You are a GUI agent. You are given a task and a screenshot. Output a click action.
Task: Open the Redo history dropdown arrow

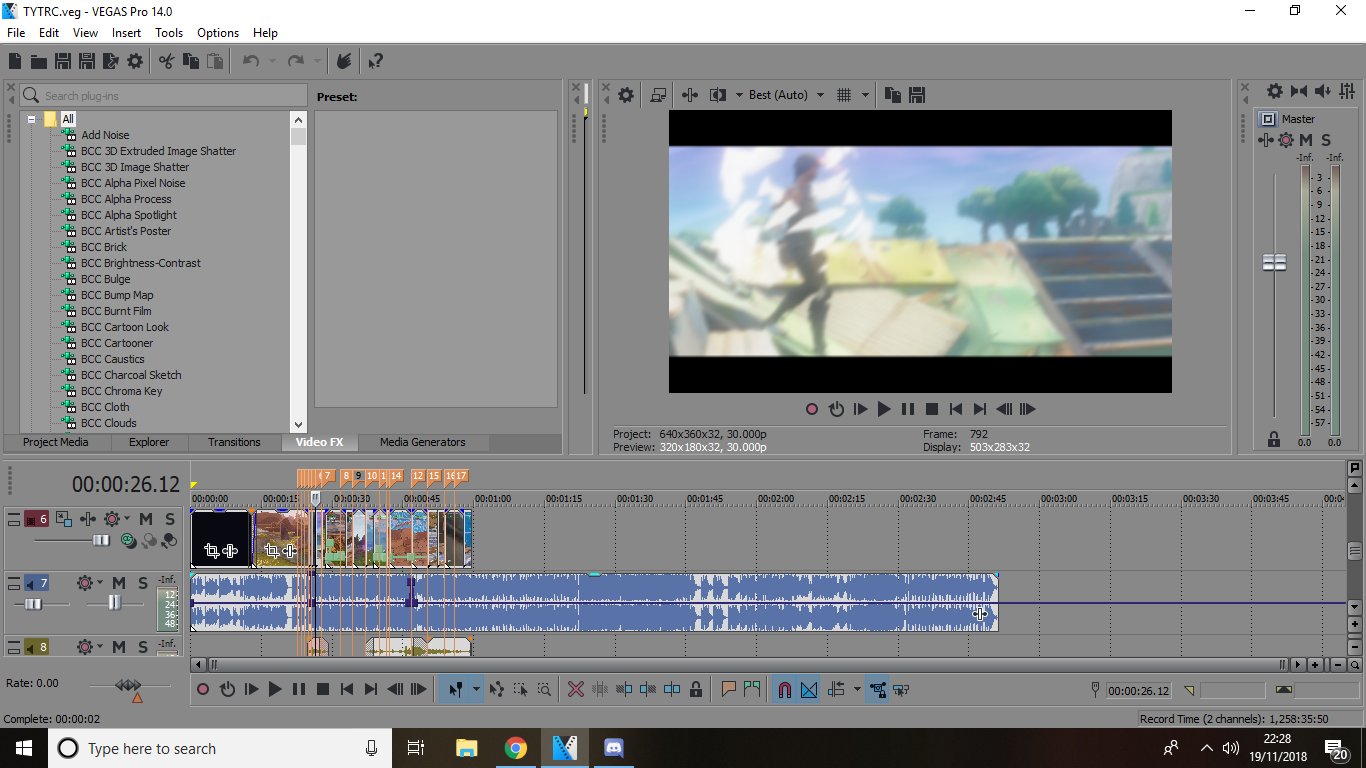pos(317,62)
